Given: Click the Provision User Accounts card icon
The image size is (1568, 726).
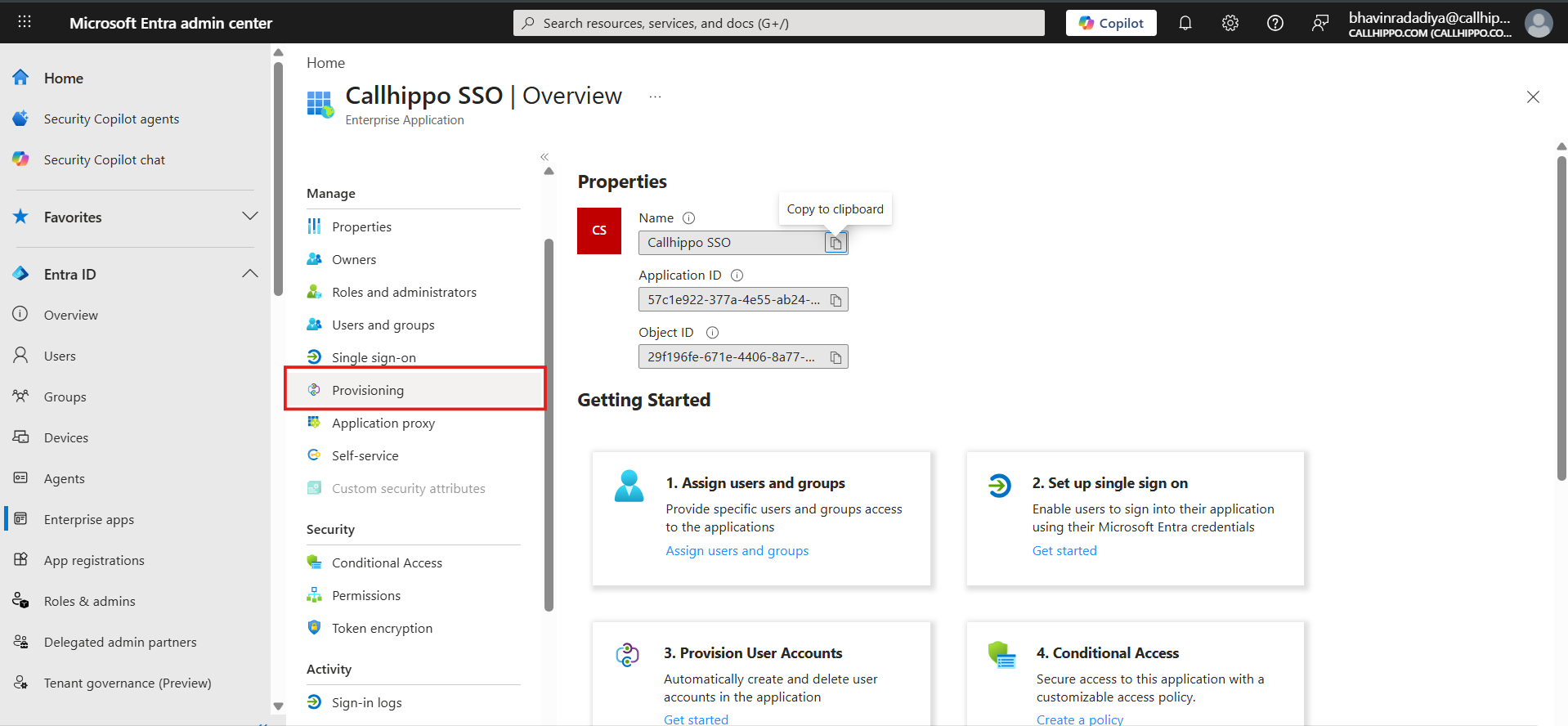Looking at the screenshot, I should click(627, 655).
